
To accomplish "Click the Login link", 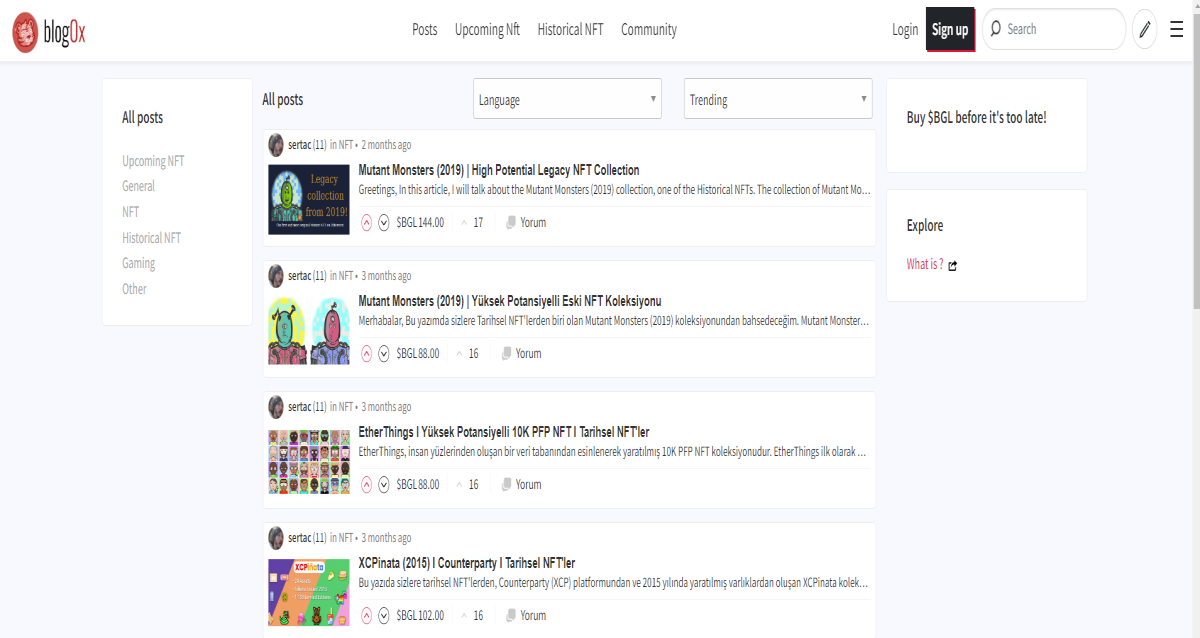I will 905,30.
